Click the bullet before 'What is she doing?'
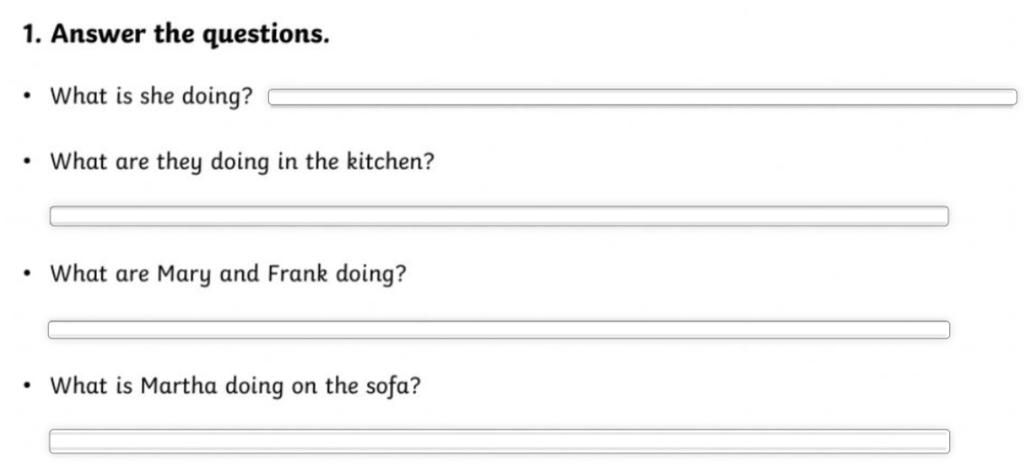The width and height of the screenshot is (1024, 472). (27, 99)
